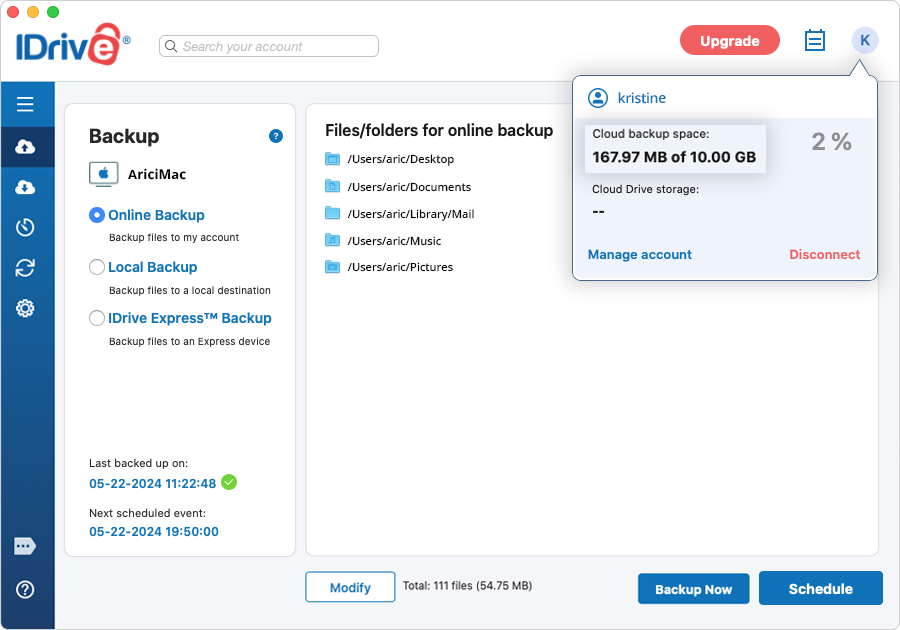Click the user icon beside kristine
The image size is (900, 630).
[x=598, y=98]
